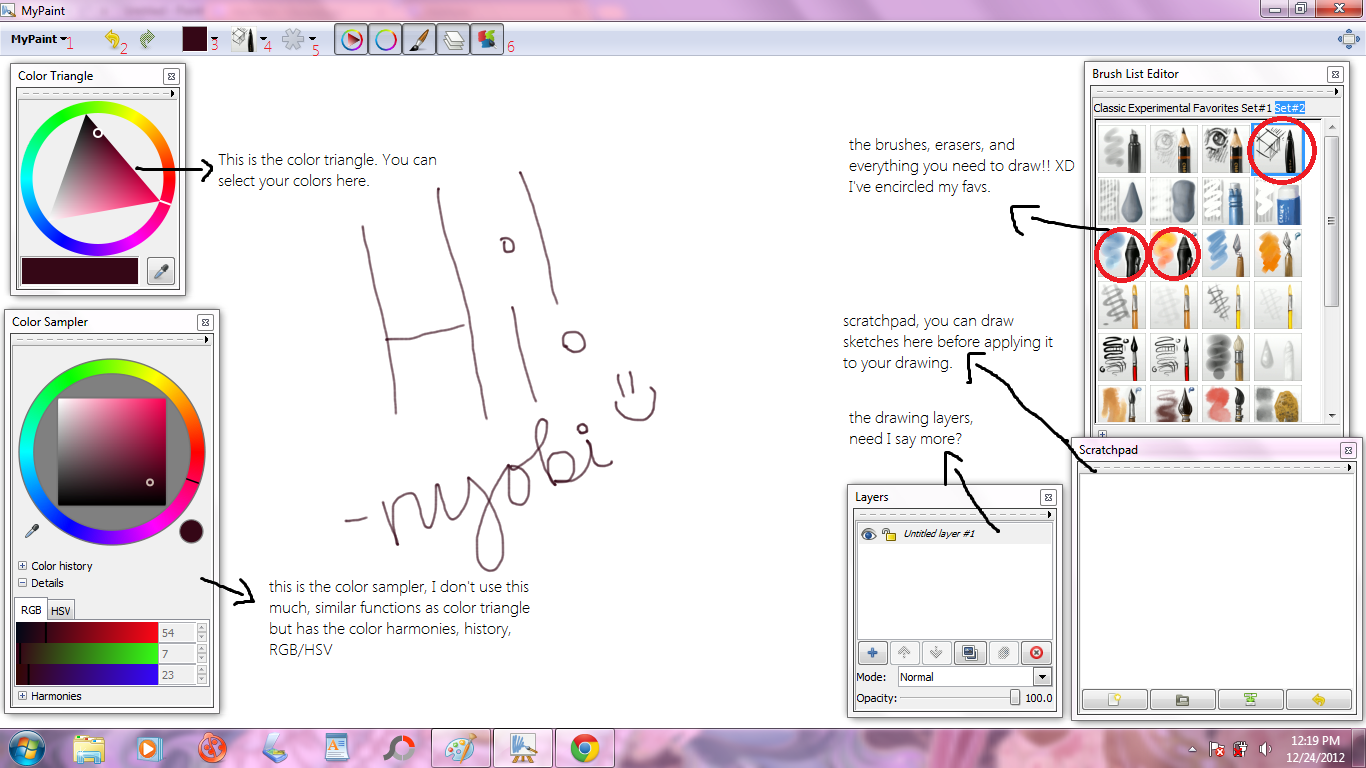
Task: Select the color ring tool in the toolbar
Action: [x=385, y=40]
